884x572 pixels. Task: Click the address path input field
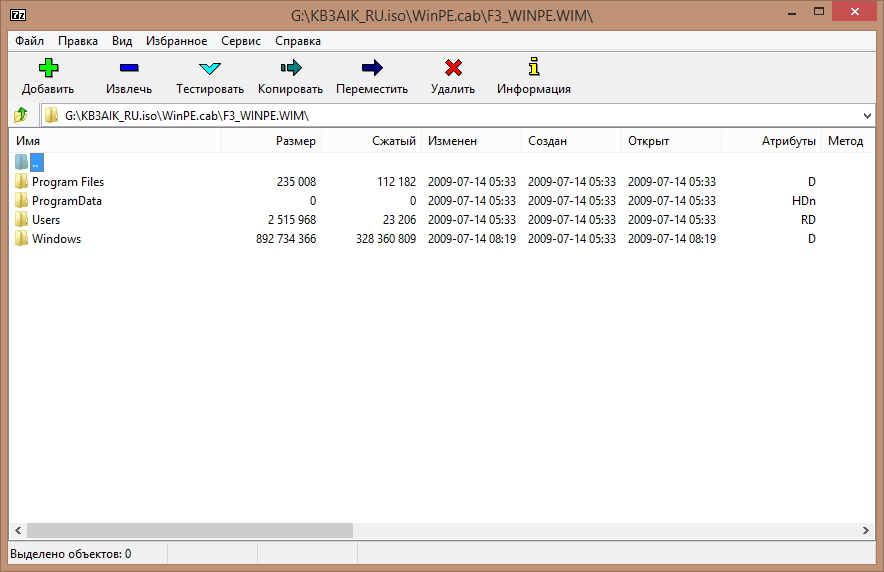point(458,116)
